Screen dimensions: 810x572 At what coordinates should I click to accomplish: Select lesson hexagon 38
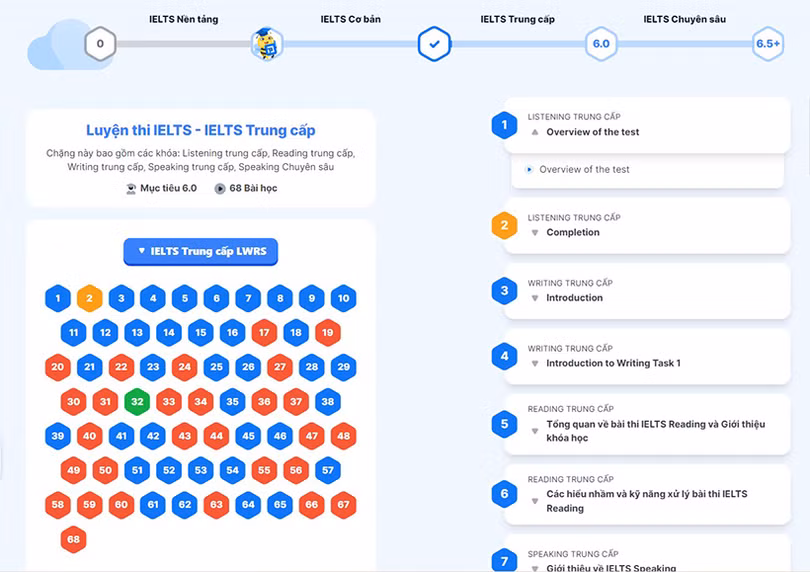328,401
